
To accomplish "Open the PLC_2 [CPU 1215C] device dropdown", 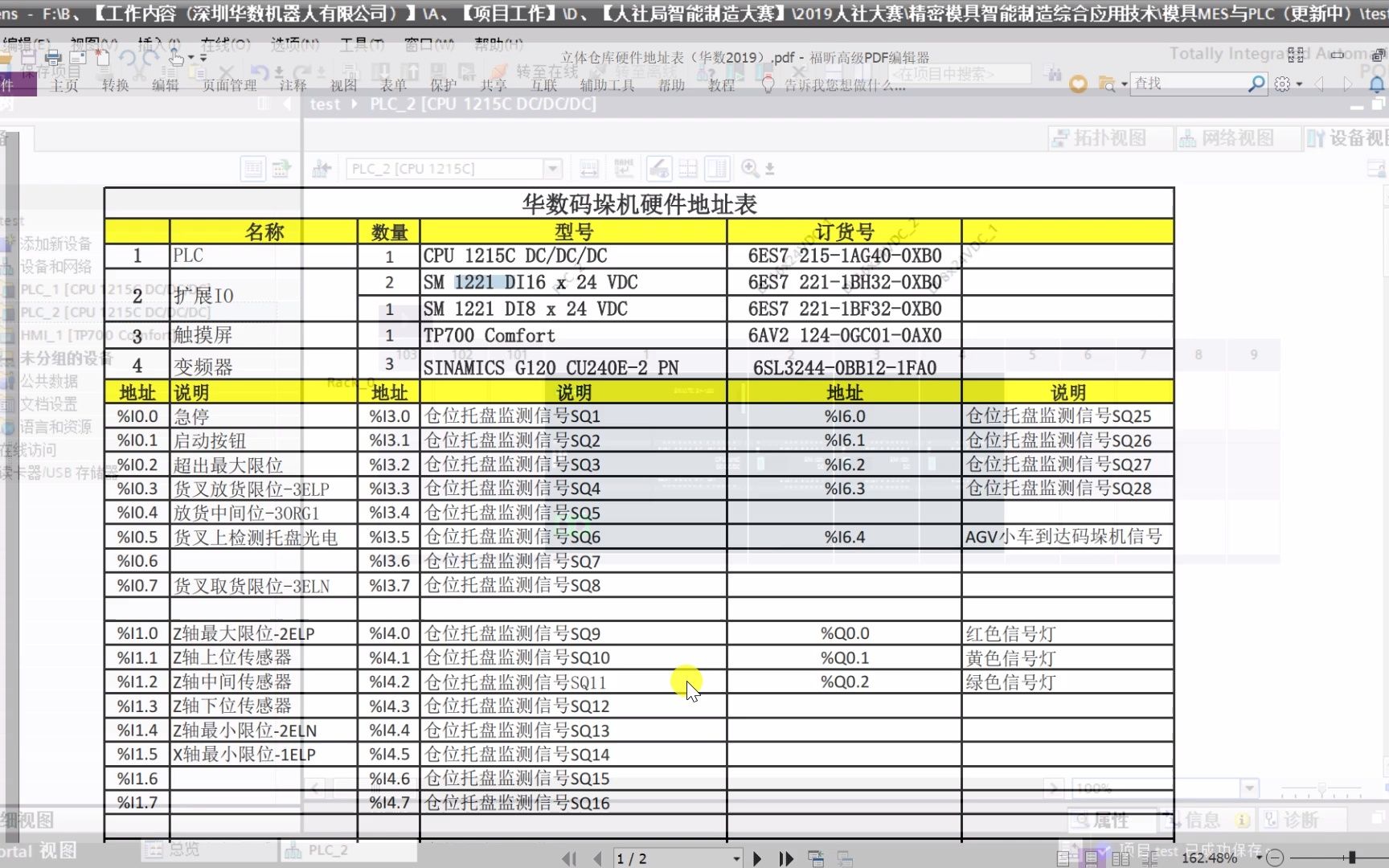I will pos(551,168).
